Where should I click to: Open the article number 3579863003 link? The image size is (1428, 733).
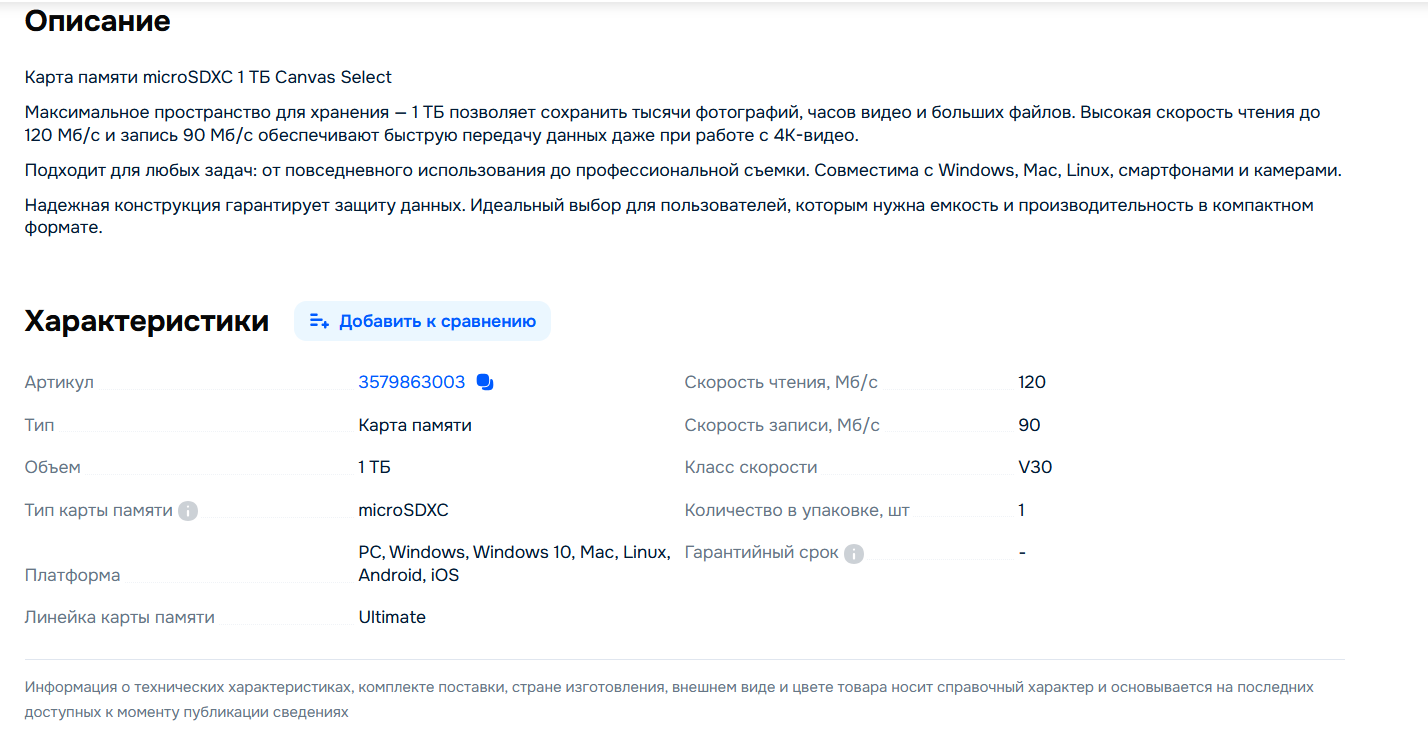(412, 382)
